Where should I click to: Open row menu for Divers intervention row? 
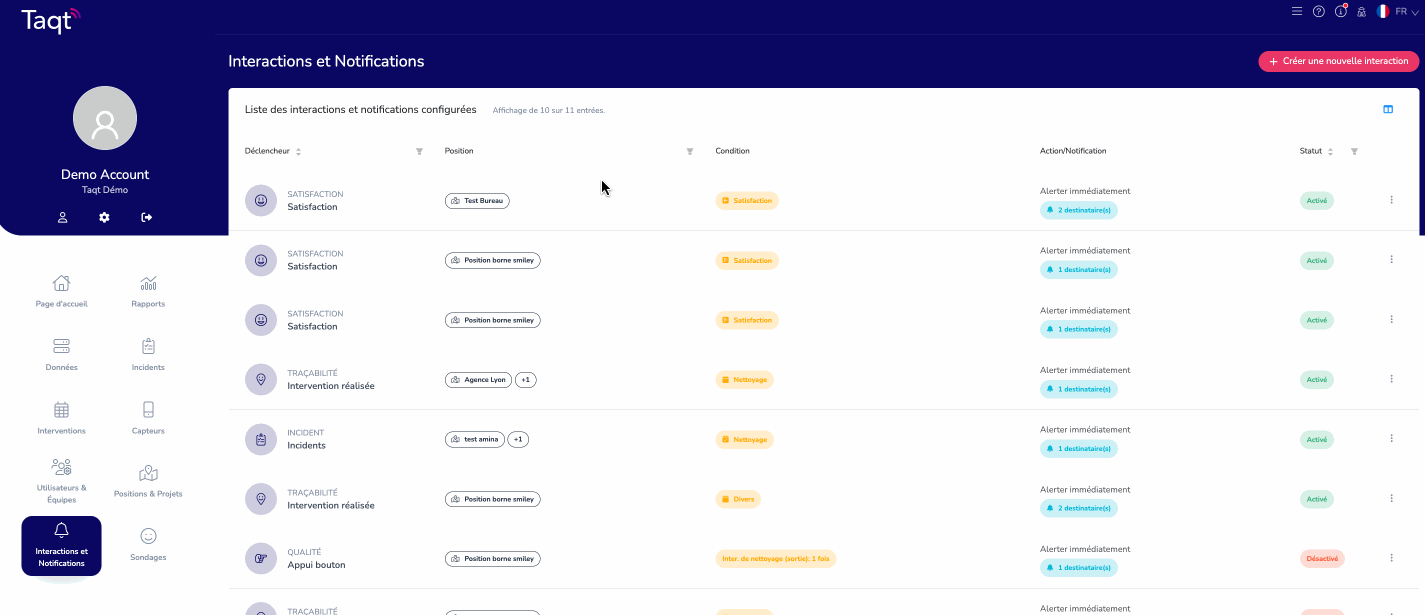1391,498
